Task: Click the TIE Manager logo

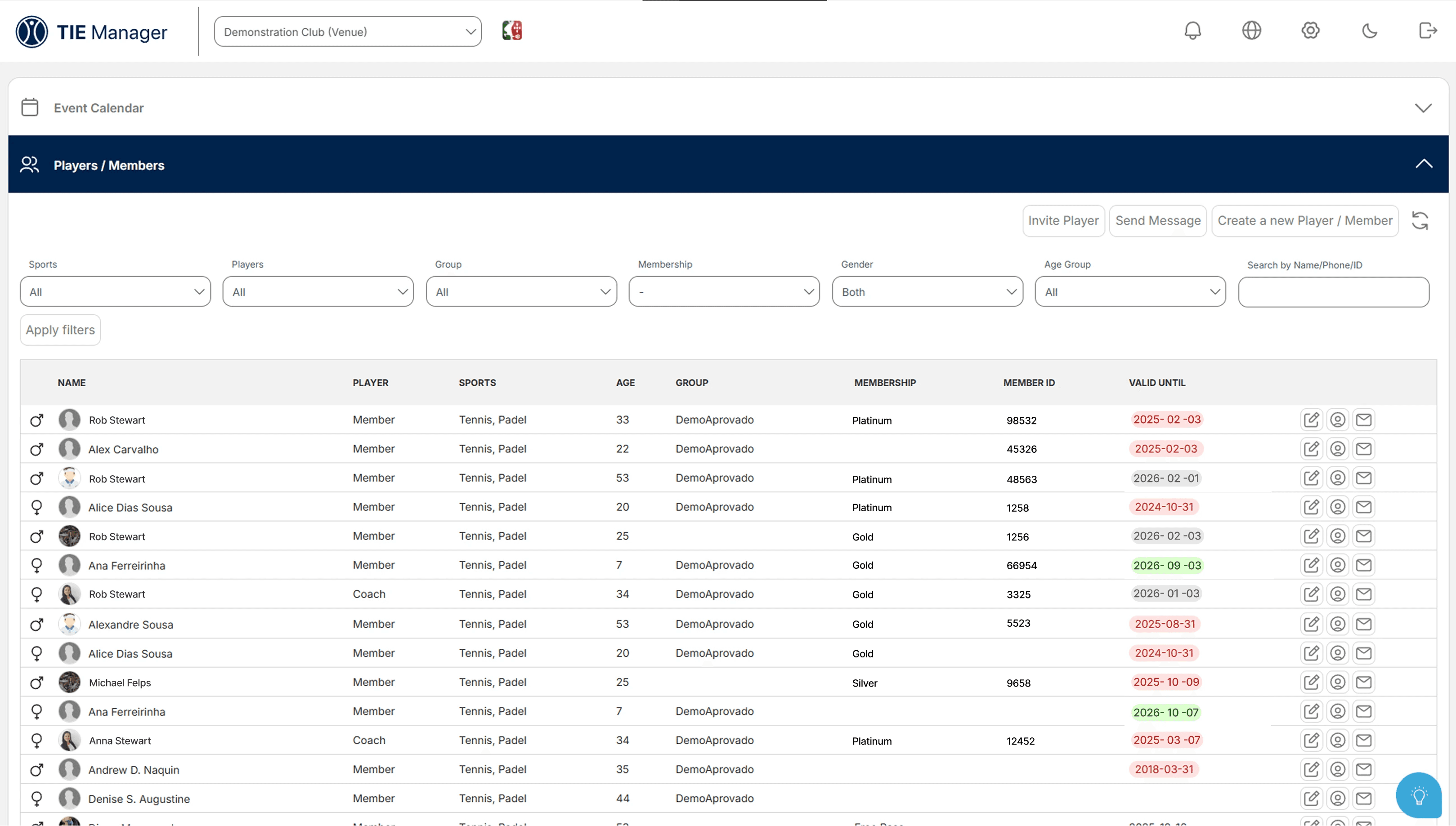Action: (91, 32)
